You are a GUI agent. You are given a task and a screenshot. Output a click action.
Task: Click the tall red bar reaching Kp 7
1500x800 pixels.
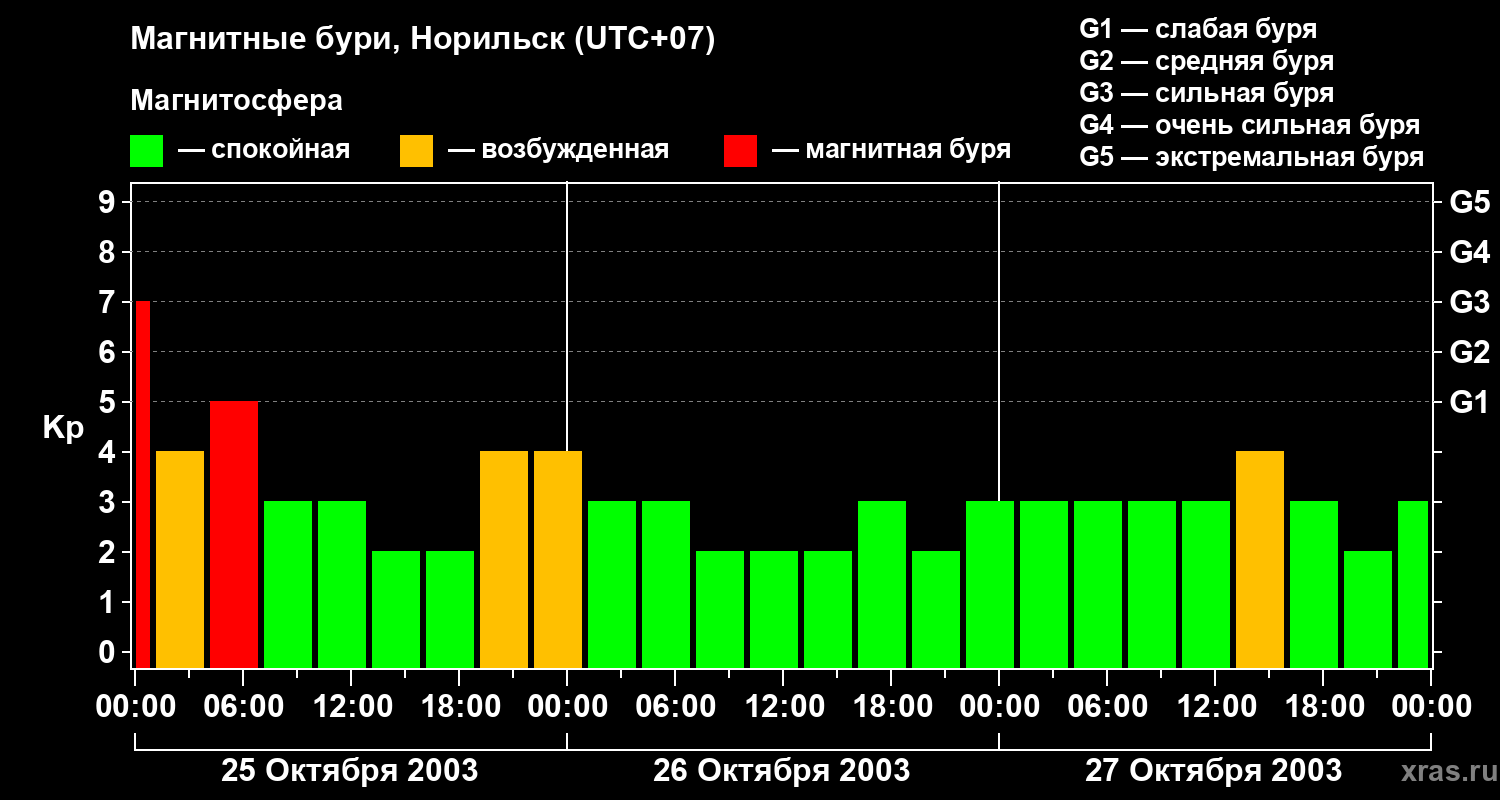[x=142, y=484]
